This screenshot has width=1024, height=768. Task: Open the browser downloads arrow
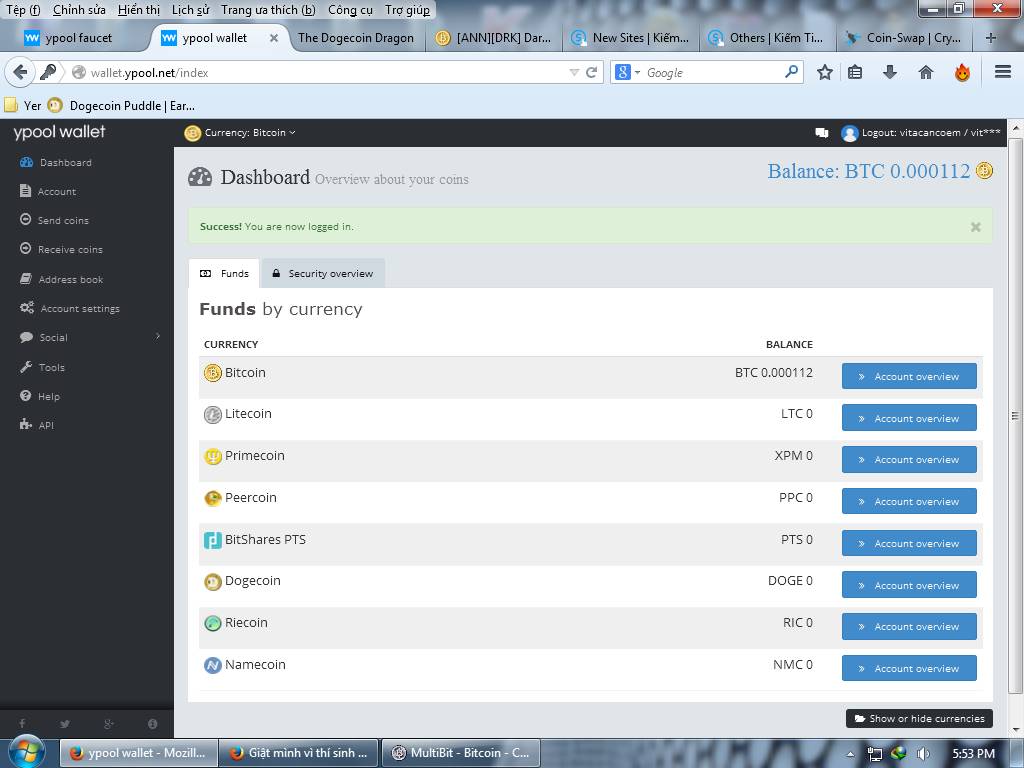click(889, 72)
